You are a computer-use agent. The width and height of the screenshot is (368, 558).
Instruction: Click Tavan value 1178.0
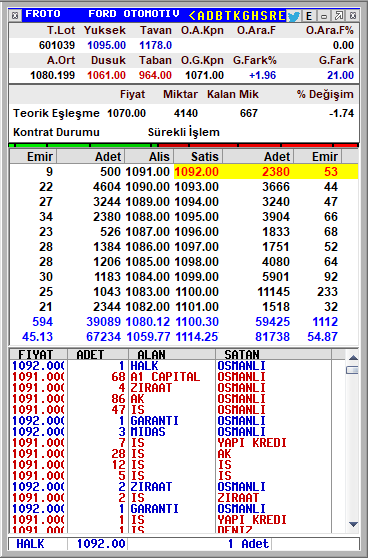(x=156, y=46)
